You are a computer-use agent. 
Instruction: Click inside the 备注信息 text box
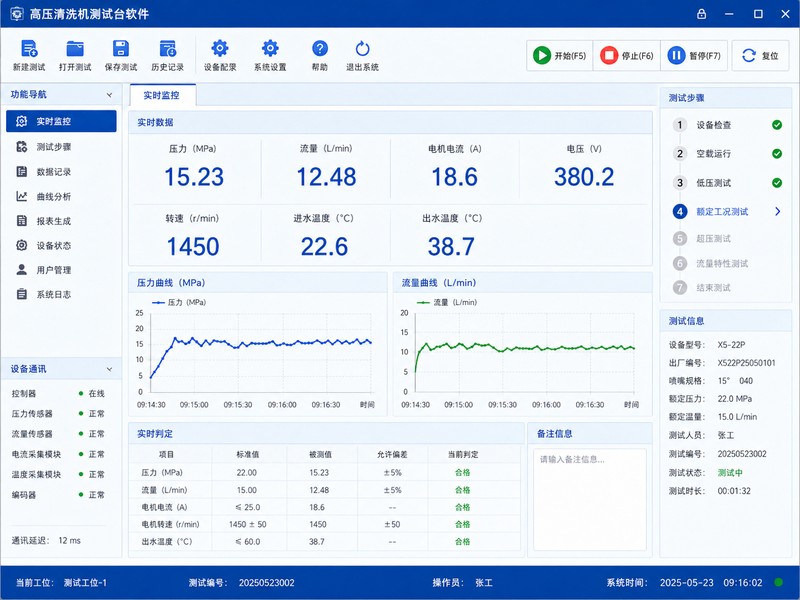pyautogui.click(x=590, y=499)
